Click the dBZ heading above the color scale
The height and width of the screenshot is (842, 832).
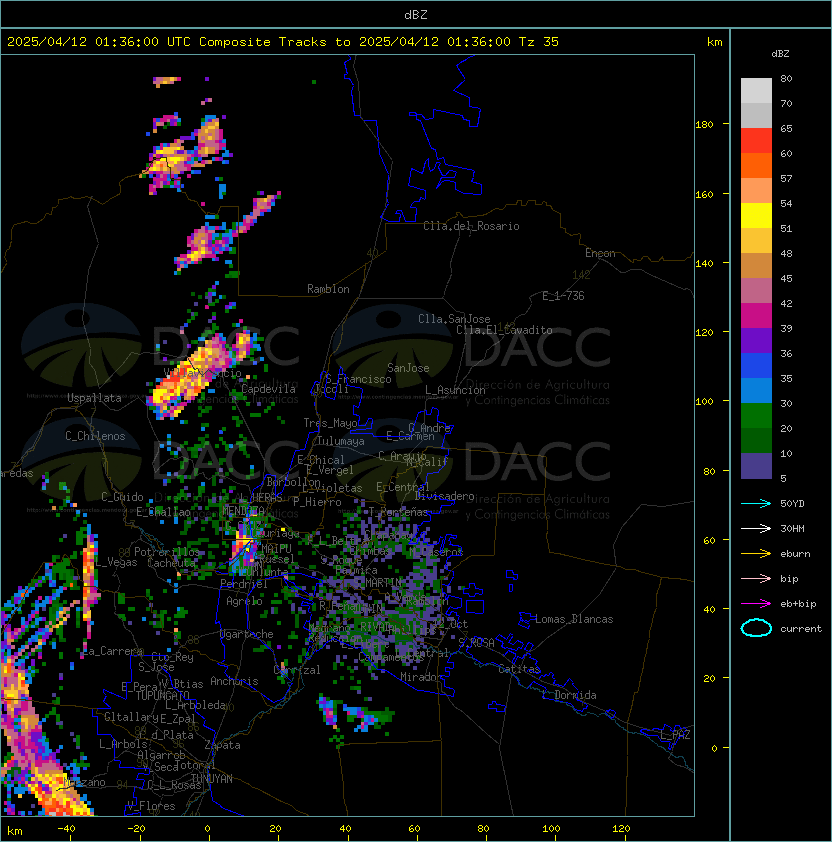[x=780, y=54]
